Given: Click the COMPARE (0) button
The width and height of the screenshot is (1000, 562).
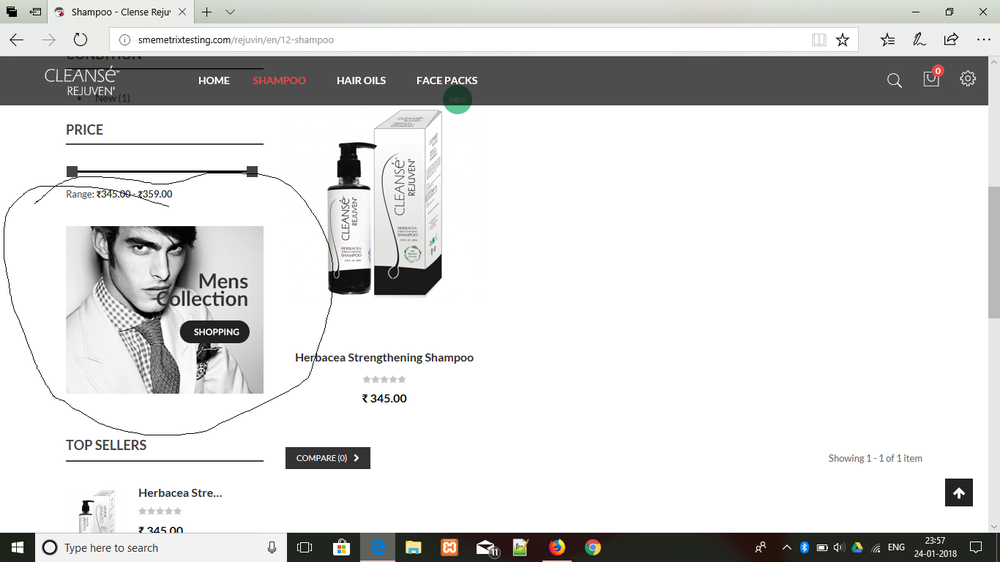Looking at the screenshot, I should [328, 458].
